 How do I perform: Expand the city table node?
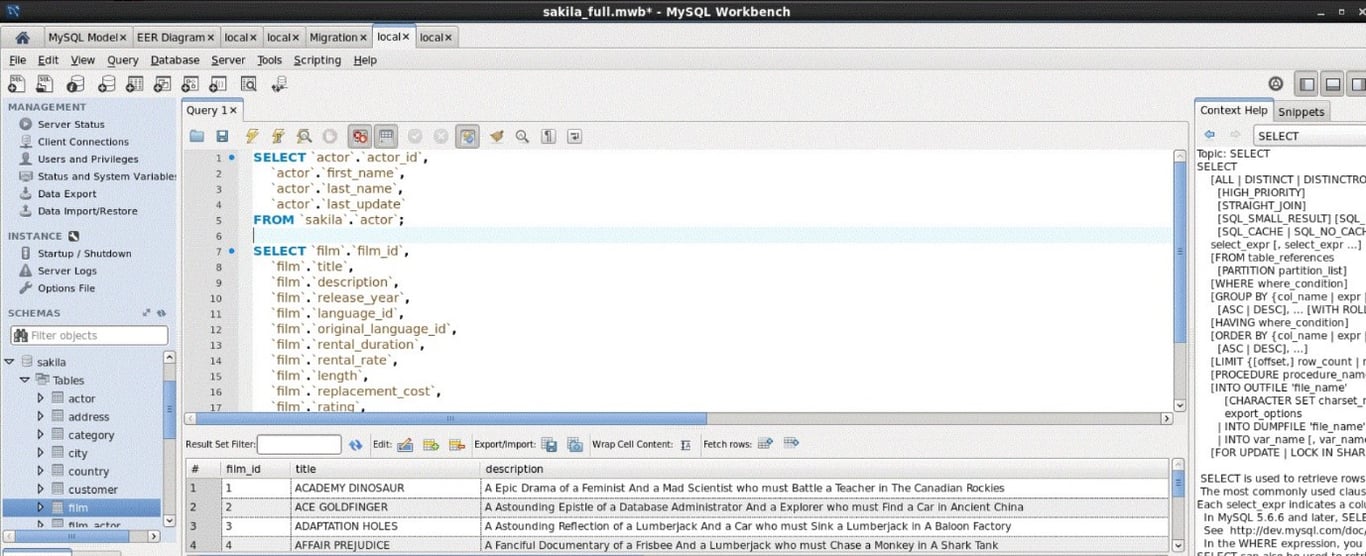pos(41,453)
